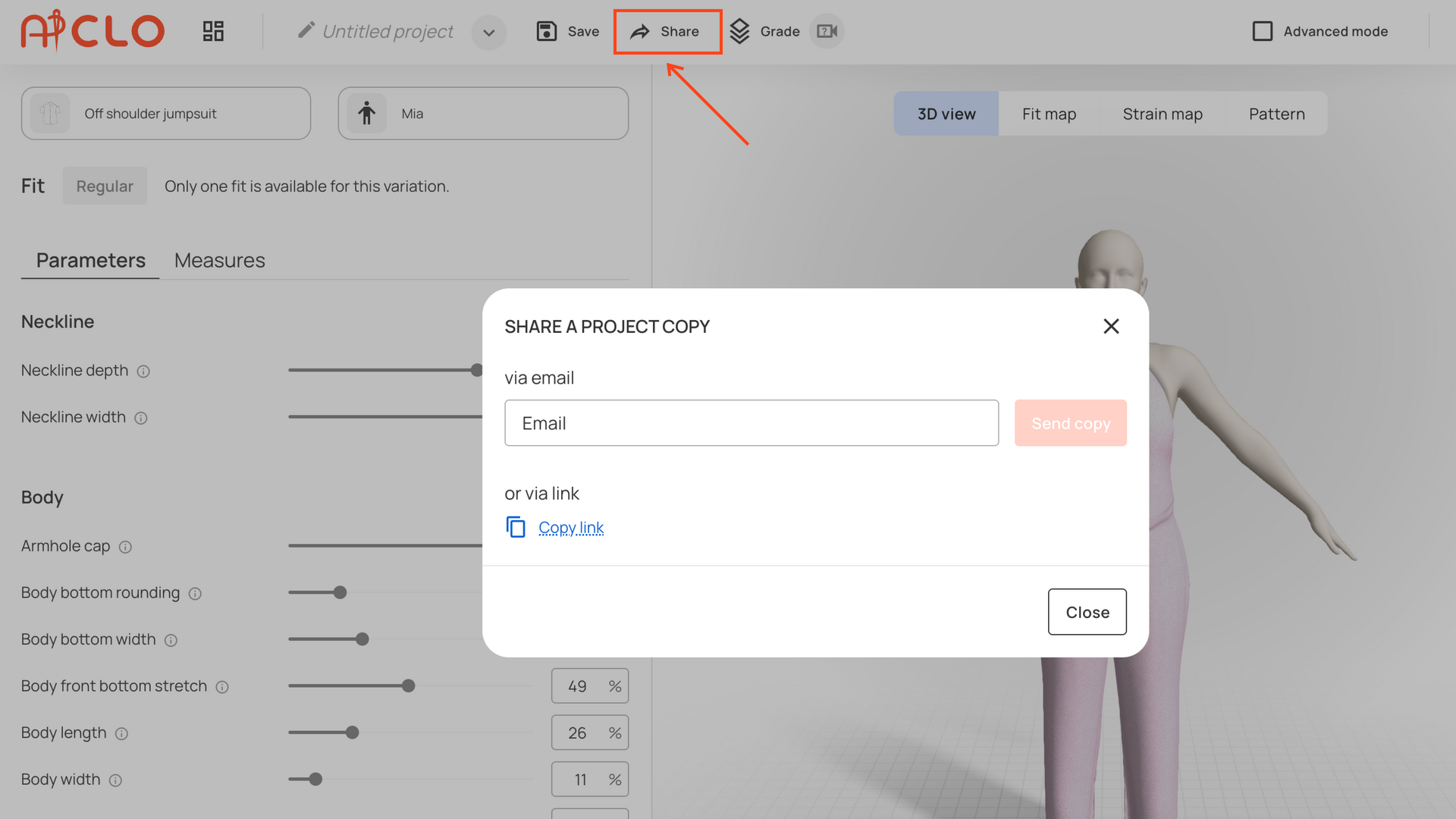Image resolution: width=1456 pixels, height=819 pixels.
Task: Switch to the Fit map tab
Action: point(1049,114)
